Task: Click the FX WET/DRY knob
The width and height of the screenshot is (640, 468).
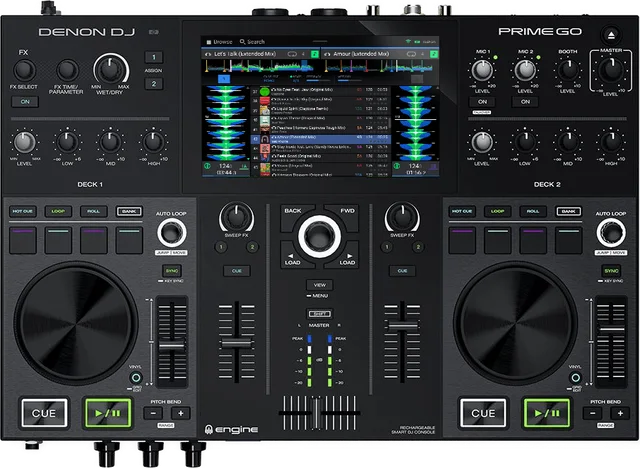Action: click(110, 69)
